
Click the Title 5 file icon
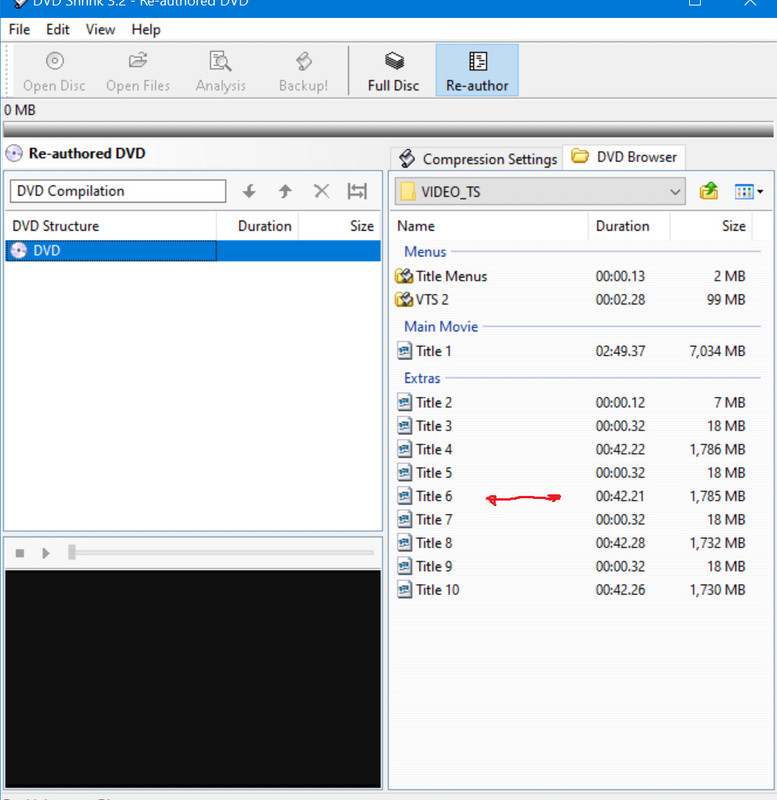tap(405, 473)
